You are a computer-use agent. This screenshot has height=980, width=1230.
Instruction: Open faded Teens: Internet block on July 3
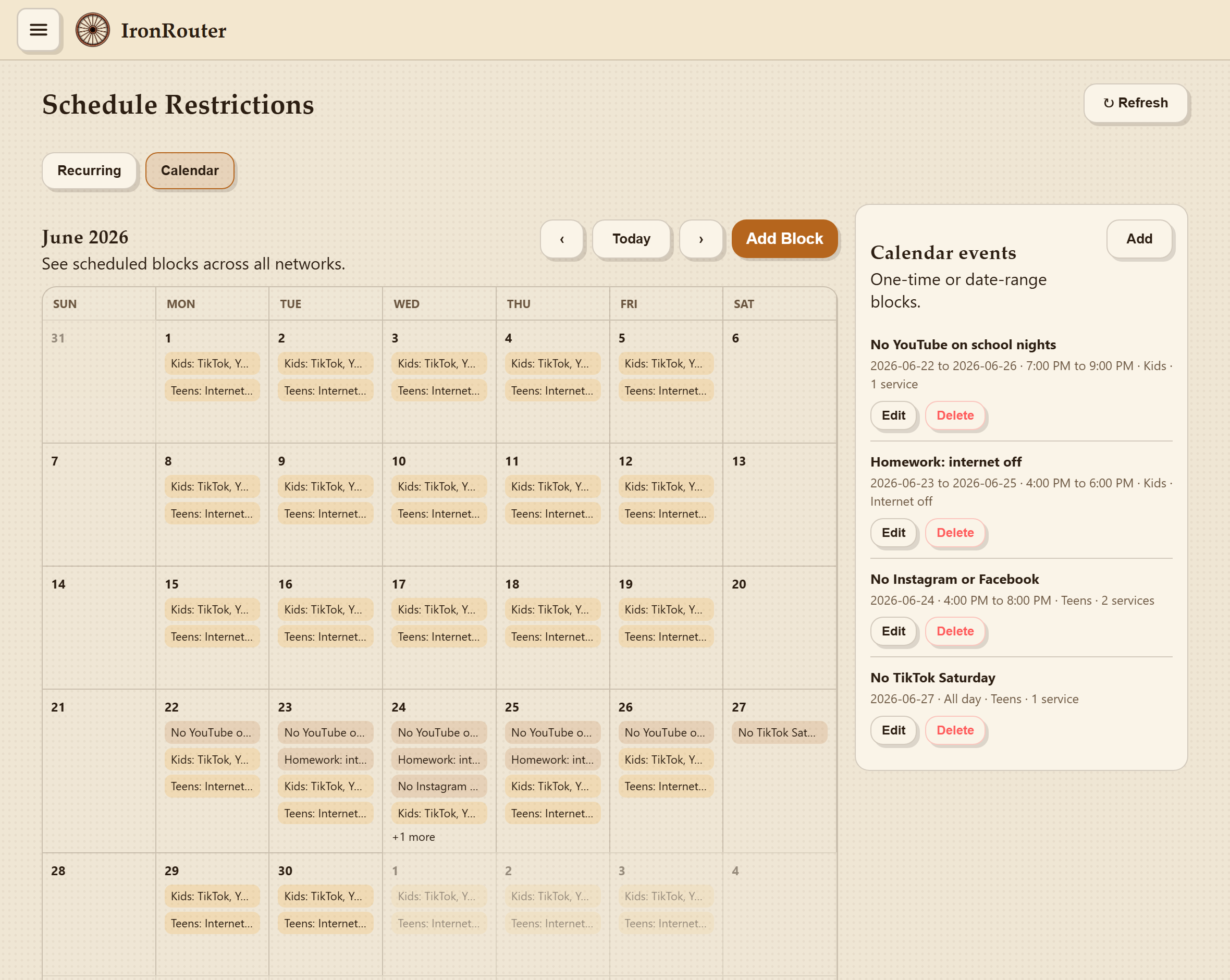click(666, 923)
